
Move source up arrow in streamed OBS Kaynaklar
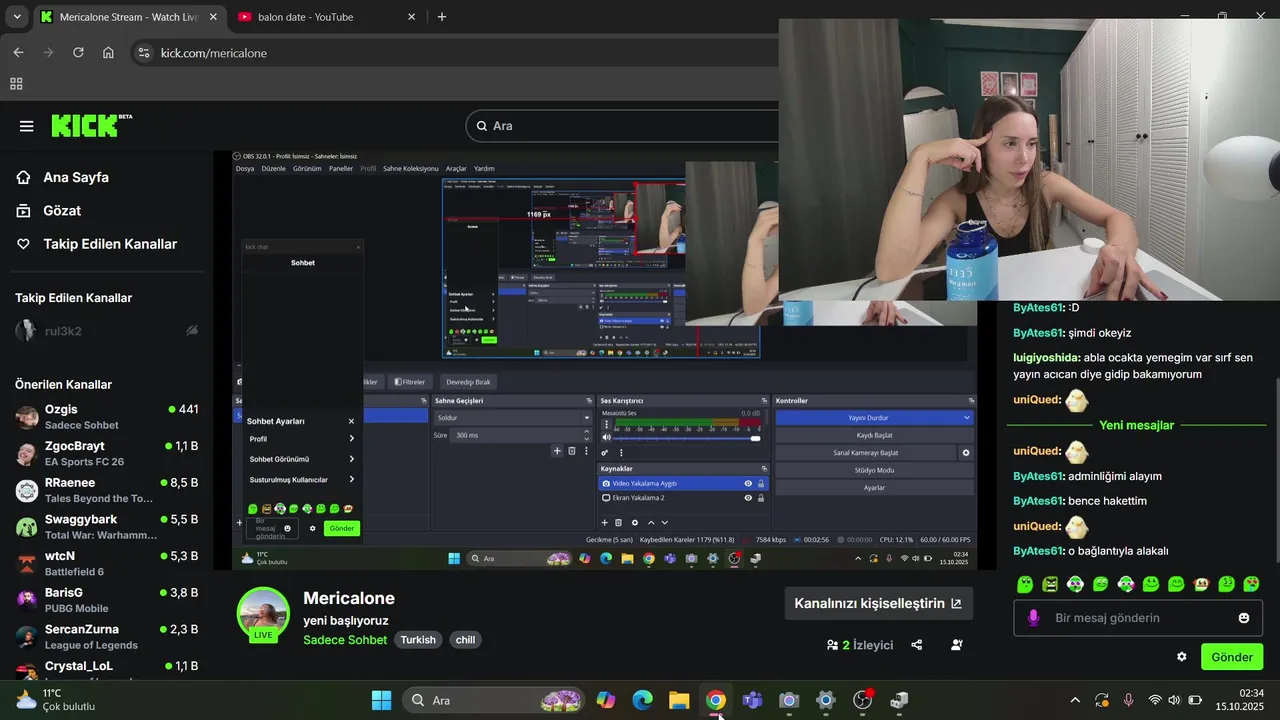pos(651,522)
